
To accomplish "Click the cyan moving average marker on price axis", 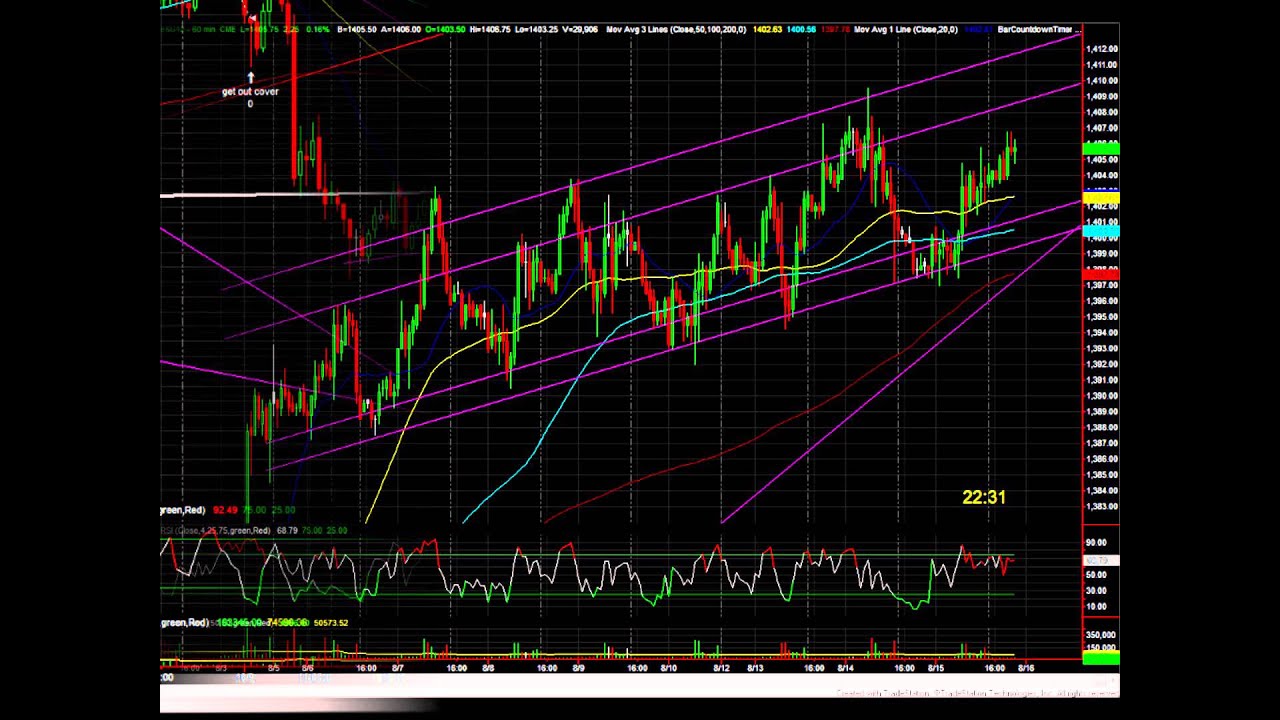I will tap(1101, 232).
